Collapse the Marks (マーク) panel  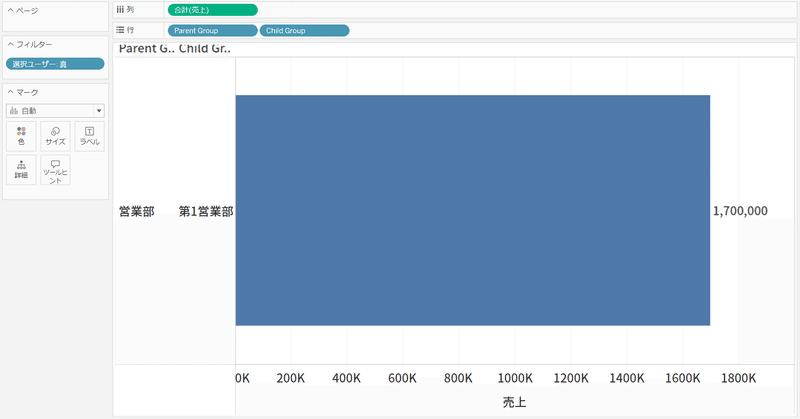tap(10, 92)
